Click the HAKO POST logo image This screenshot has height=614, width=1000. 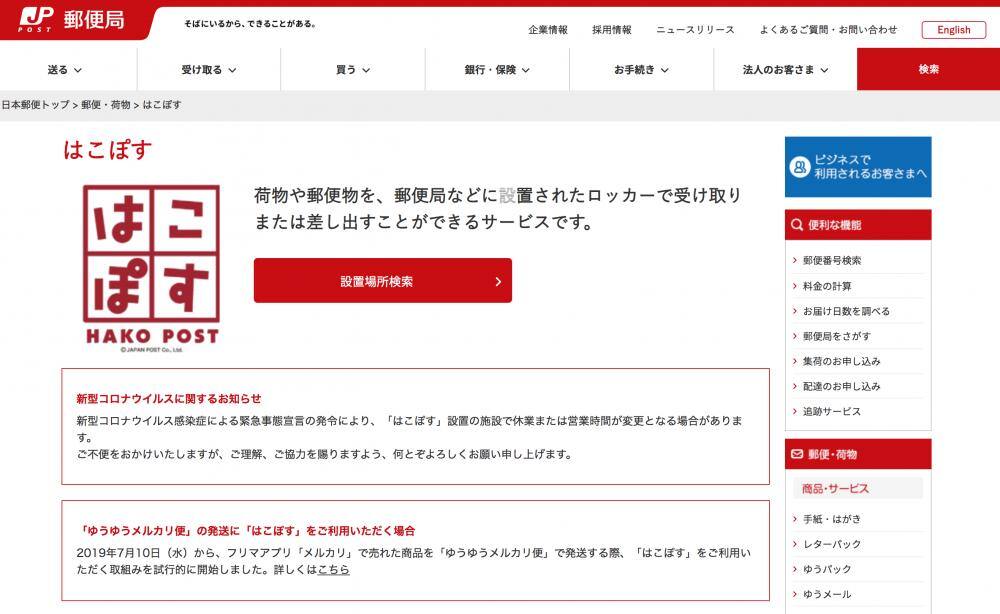[152, 268]
